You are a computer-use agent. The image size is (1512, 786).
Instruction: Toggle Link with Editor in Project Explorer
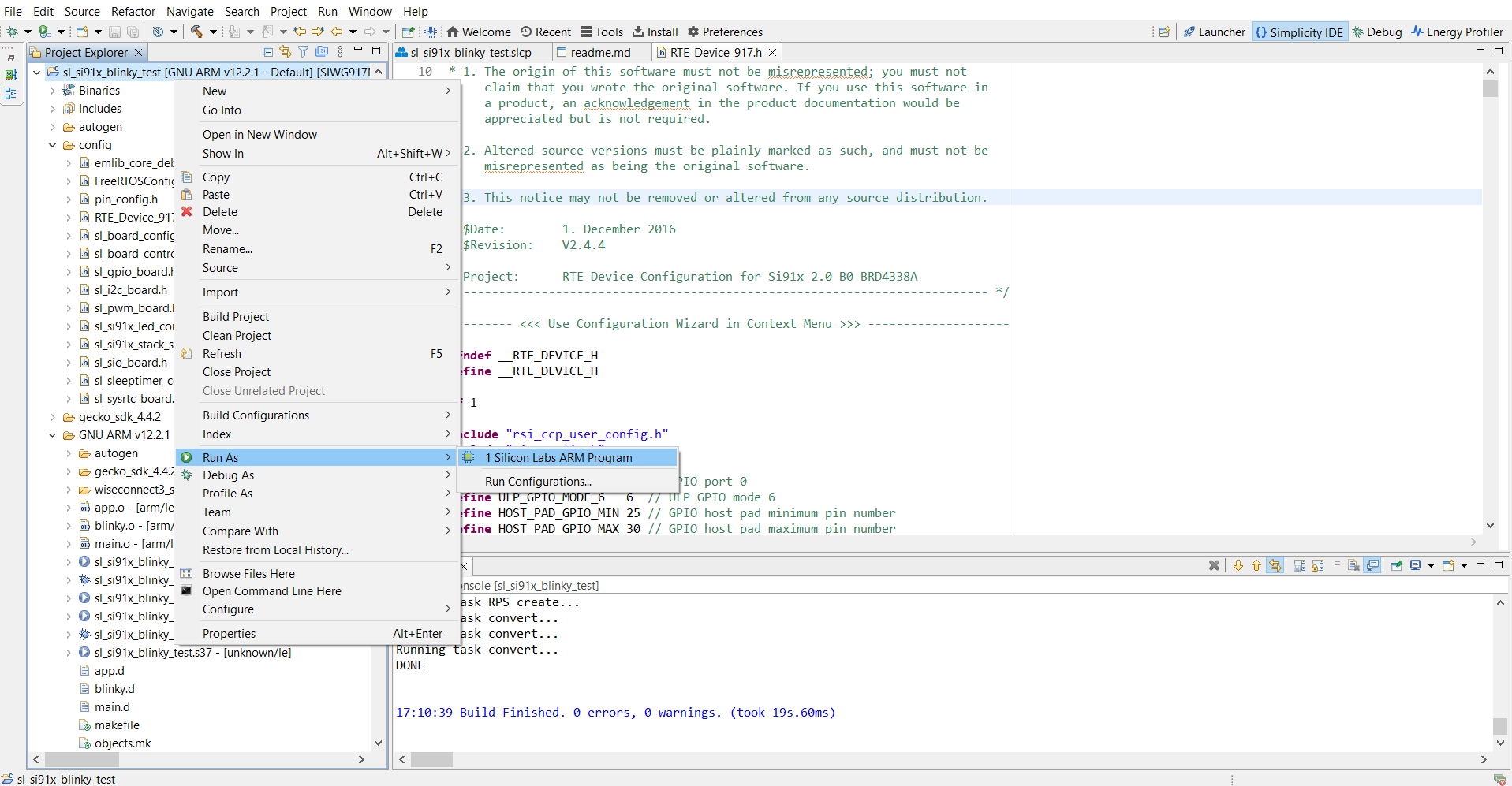pos(286,51)
